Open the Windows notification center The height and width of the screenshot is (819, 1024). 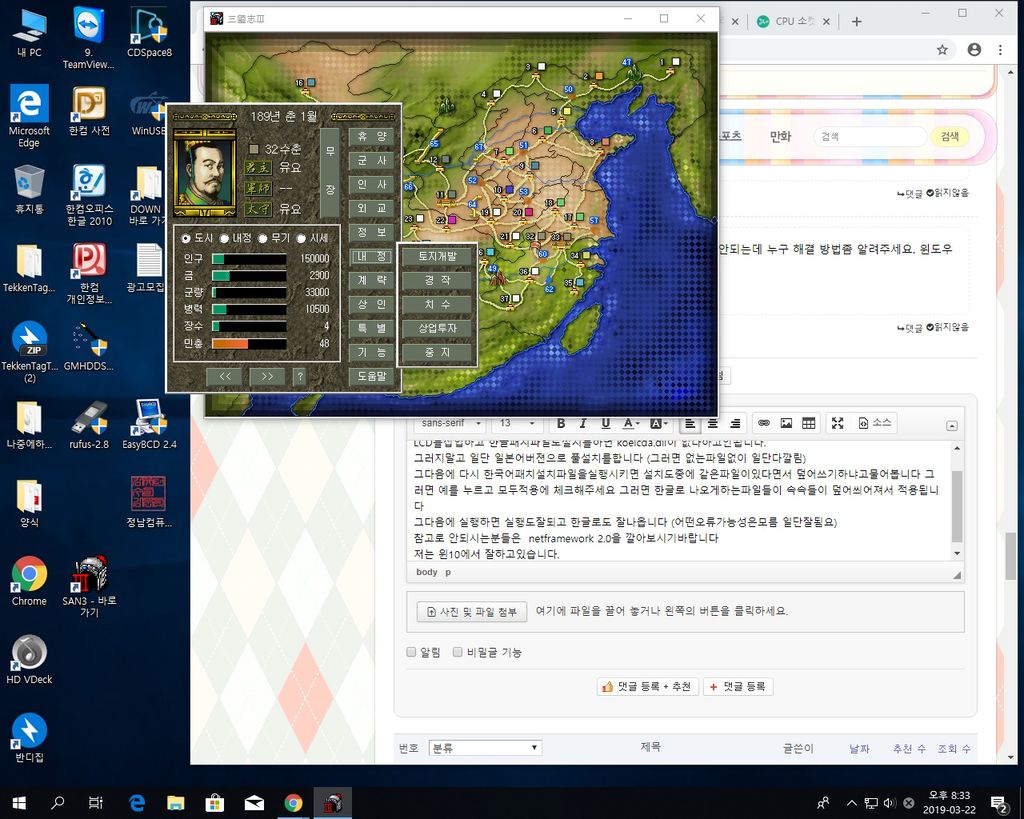click(x=999, y=803)
